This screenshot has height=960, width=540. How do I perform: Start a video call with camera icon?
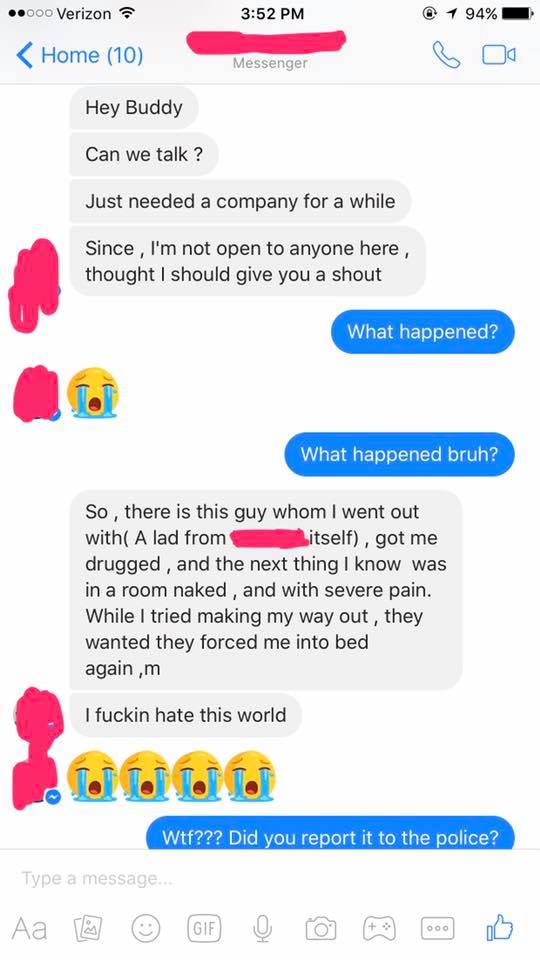coord(498,55)
